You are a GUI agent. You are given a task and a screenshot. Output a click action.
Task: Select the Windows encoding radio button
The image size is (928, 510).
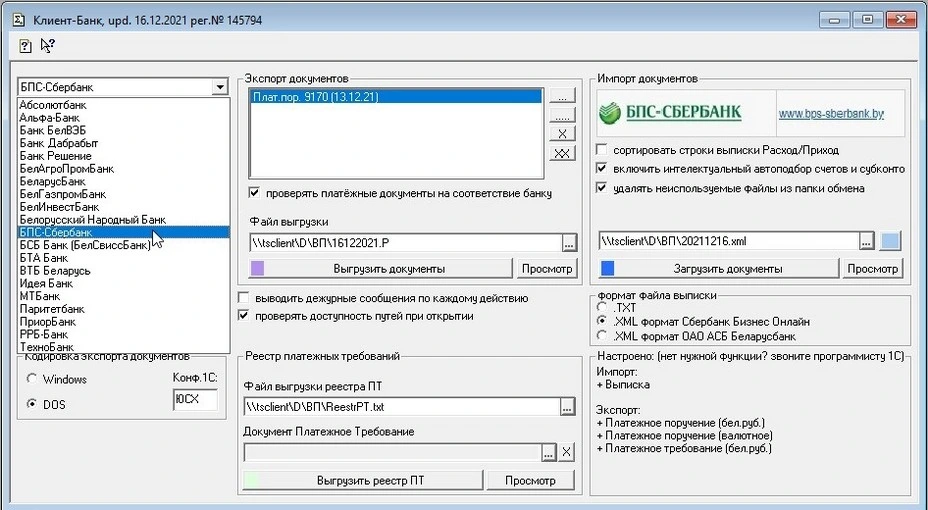click(x=32, y=379)
